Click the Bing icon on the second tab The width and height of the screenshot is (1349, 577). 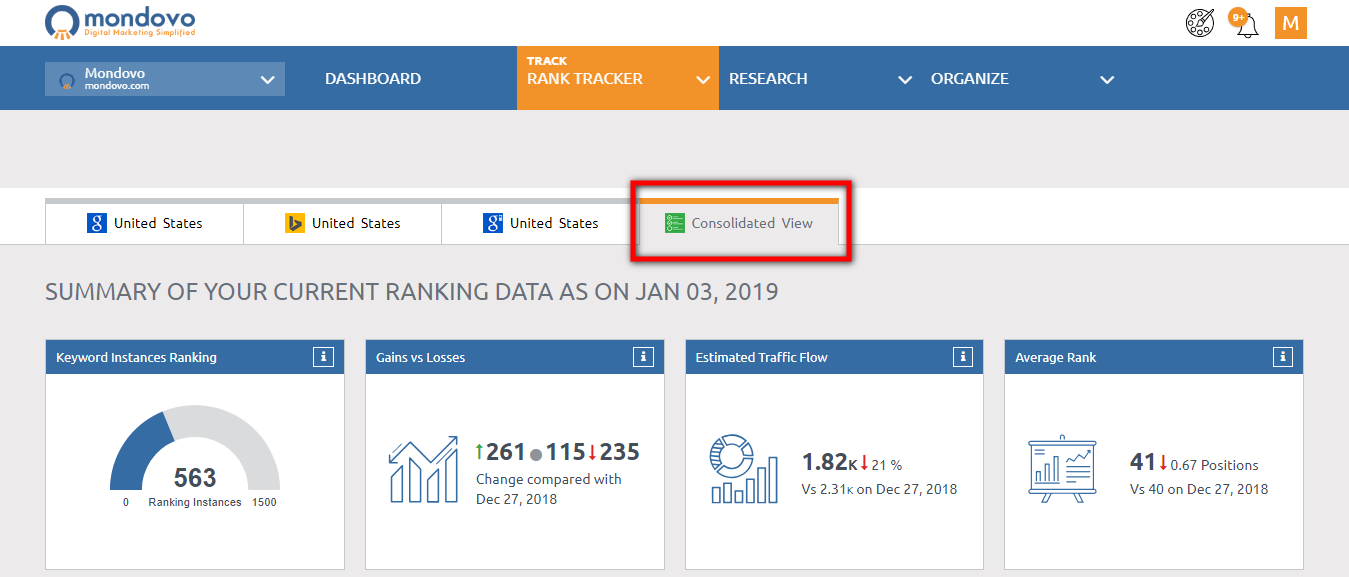click(x=295, y=223)
